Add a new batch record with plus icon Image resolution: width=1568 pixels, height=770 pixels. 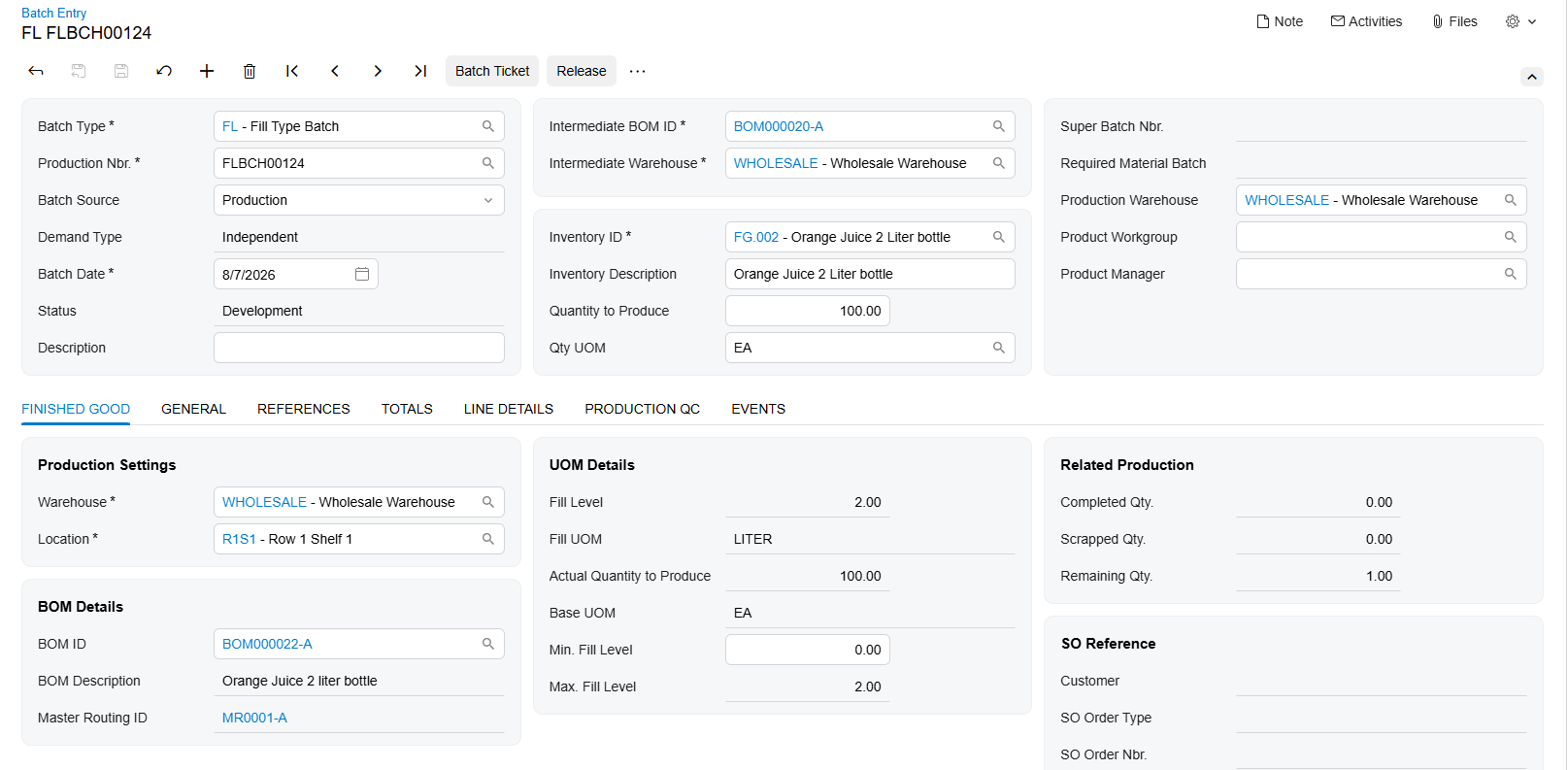[x=207, y=71]
